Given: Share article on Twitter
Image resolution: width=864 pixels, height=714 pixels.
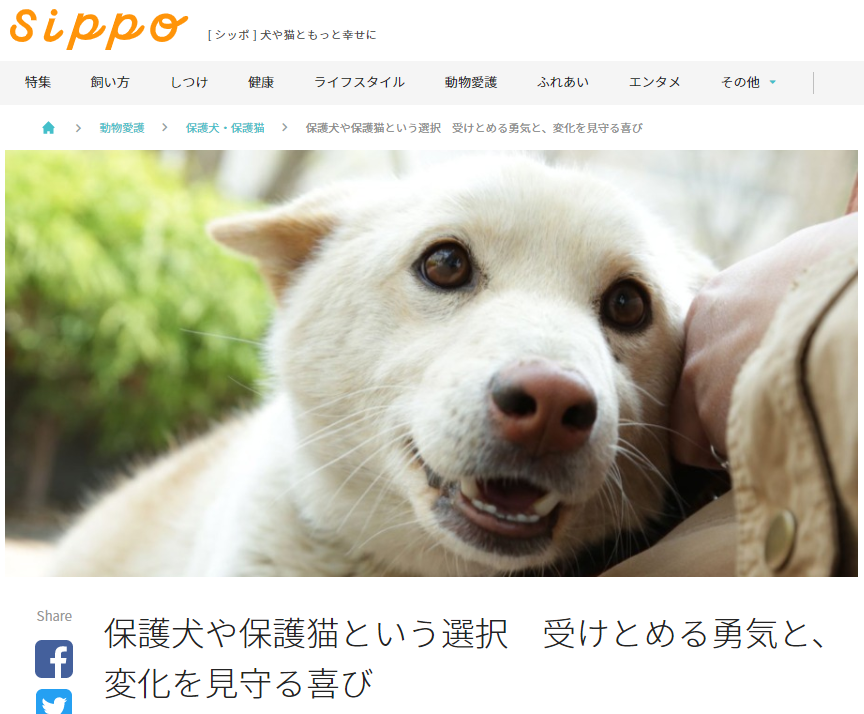Looking at the screenshot, I should pyautogui.click(x=54, y=701).
